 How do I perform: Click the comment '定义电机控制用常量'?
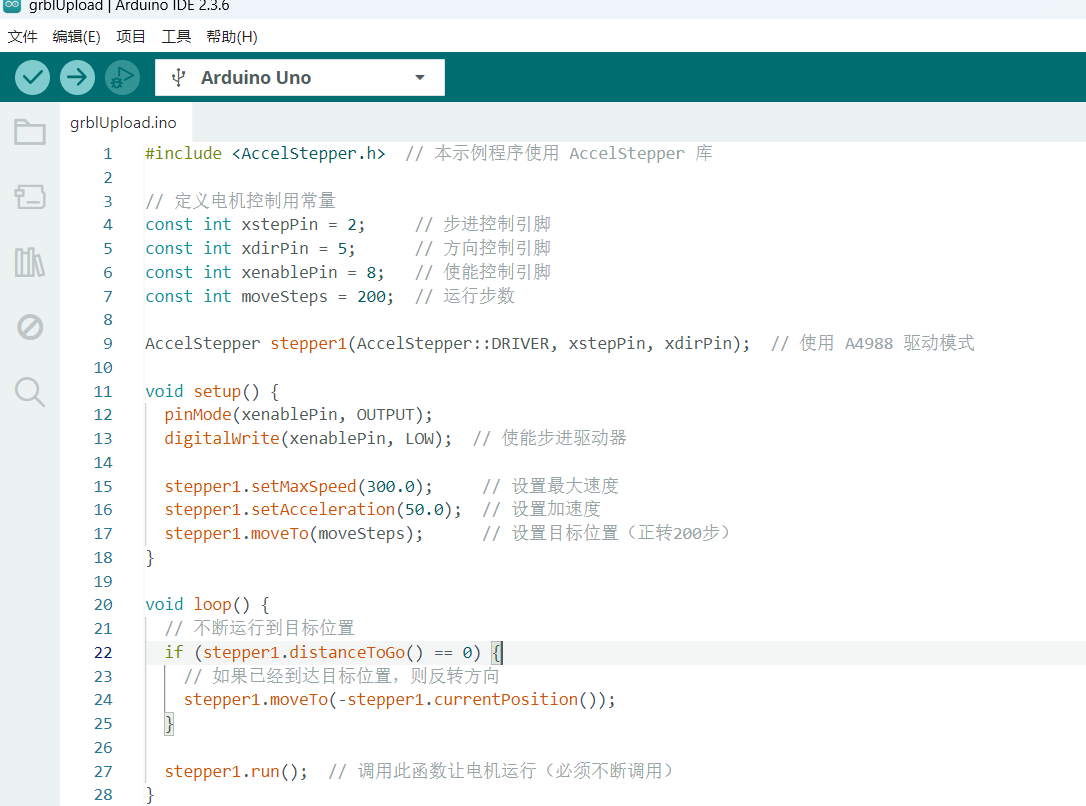click(255, 201)
